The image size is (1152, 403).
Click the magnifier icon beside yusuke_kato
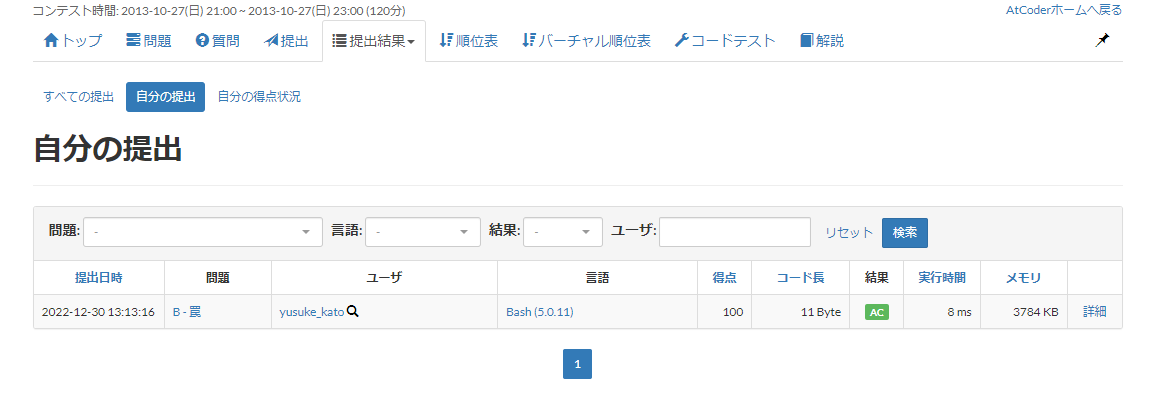353,312
